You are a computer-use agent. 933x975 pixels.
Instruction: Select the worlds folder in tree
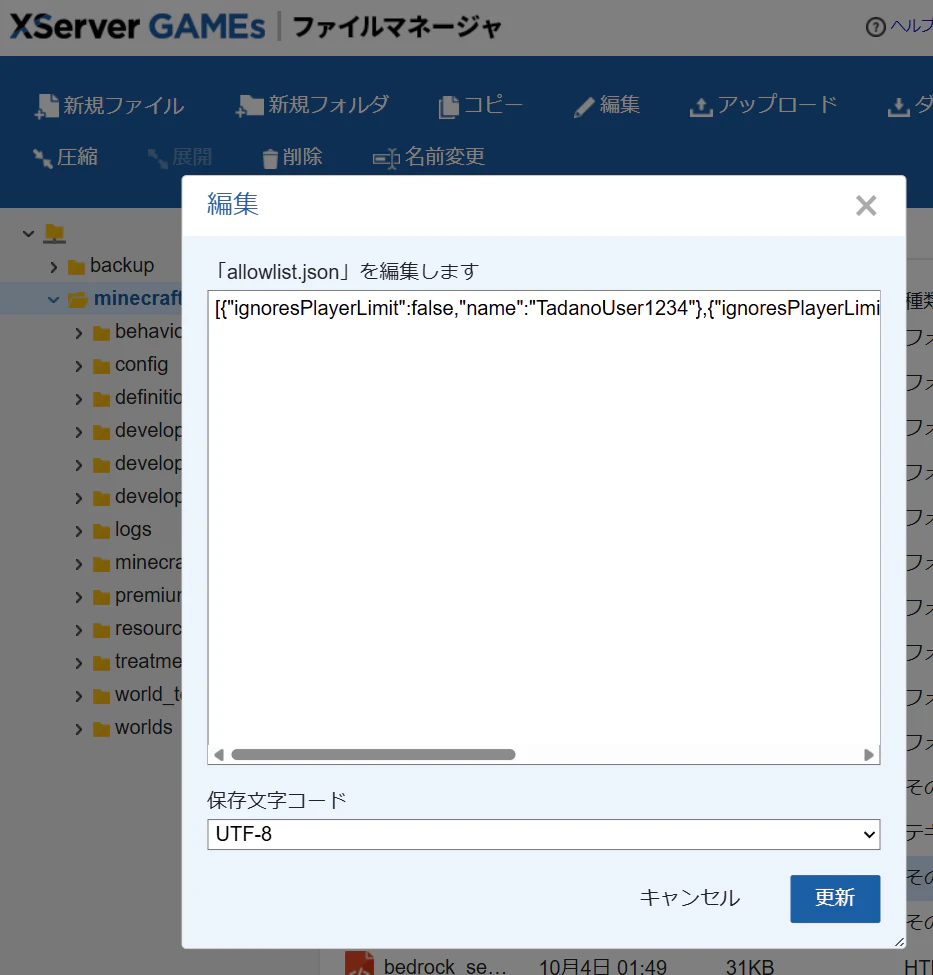[144, 727]
